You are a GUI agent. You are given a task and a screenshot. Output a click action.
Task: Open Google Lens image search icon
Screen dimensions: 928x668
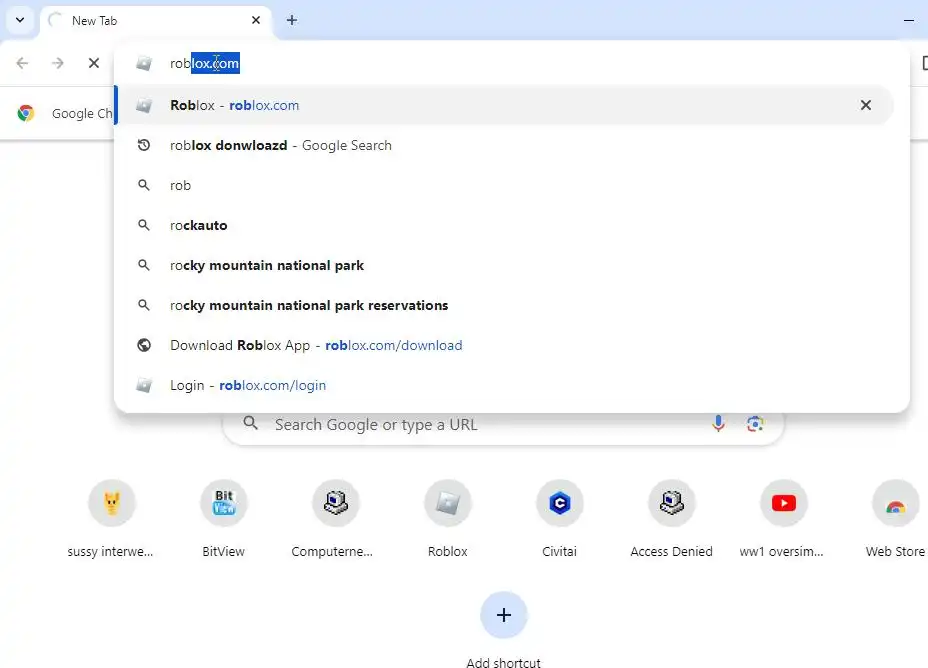click(x=755, y=424)
